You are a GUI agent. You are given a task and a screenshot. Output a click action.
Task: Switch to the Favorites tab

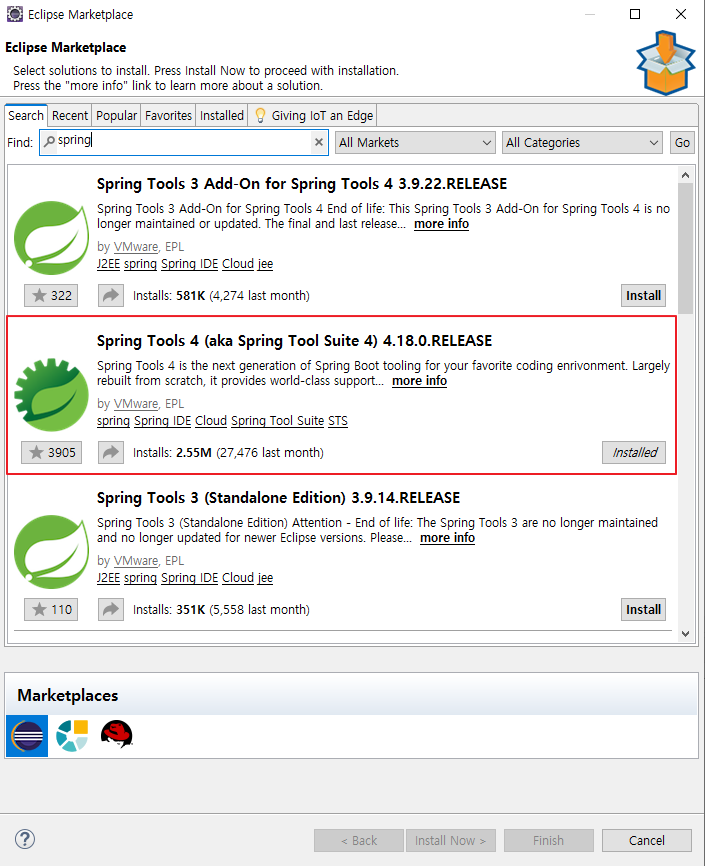pos(168,115)
